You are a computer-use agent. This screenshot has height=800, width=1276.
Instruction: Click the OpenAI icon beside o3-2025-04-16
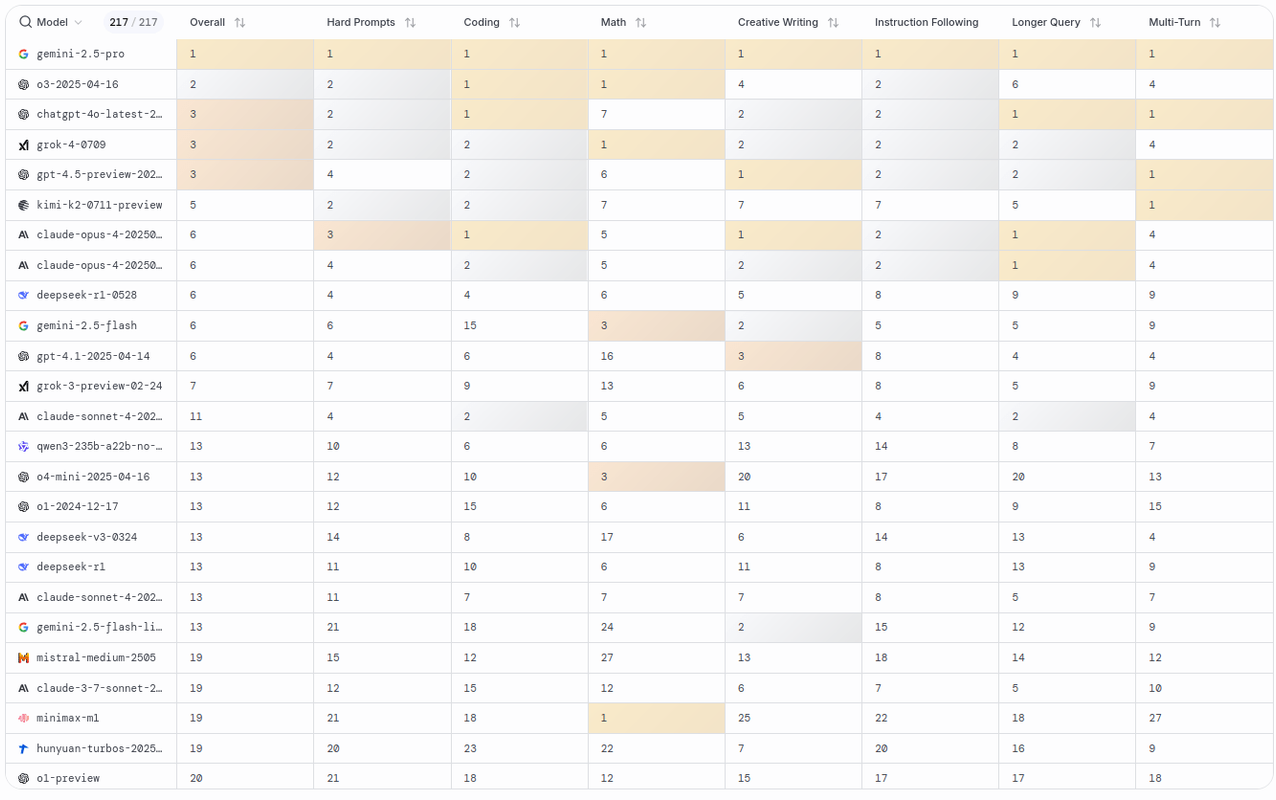[24, 85]
